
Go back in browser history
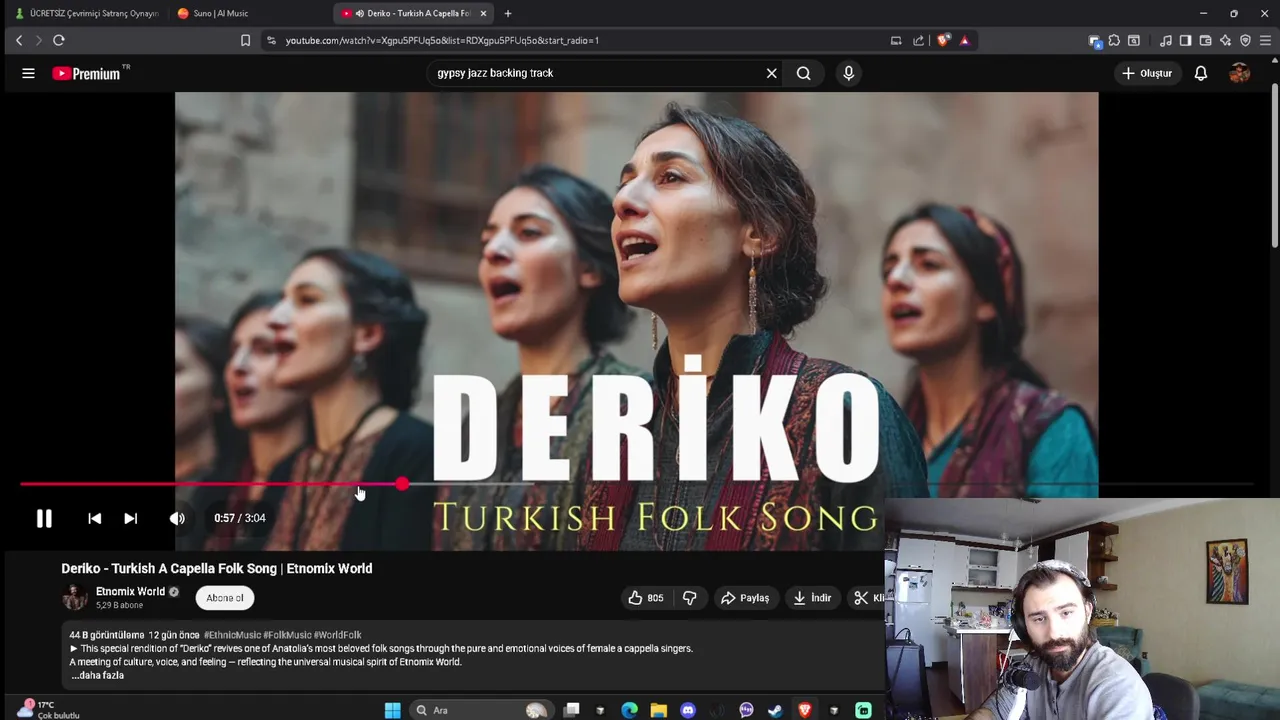[x=19, y=40]
